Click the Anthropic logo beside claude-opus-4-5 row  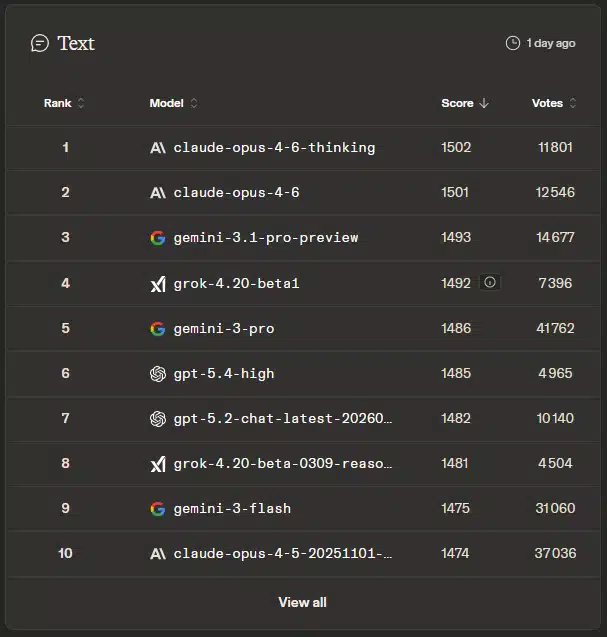(x=157, y=554)
